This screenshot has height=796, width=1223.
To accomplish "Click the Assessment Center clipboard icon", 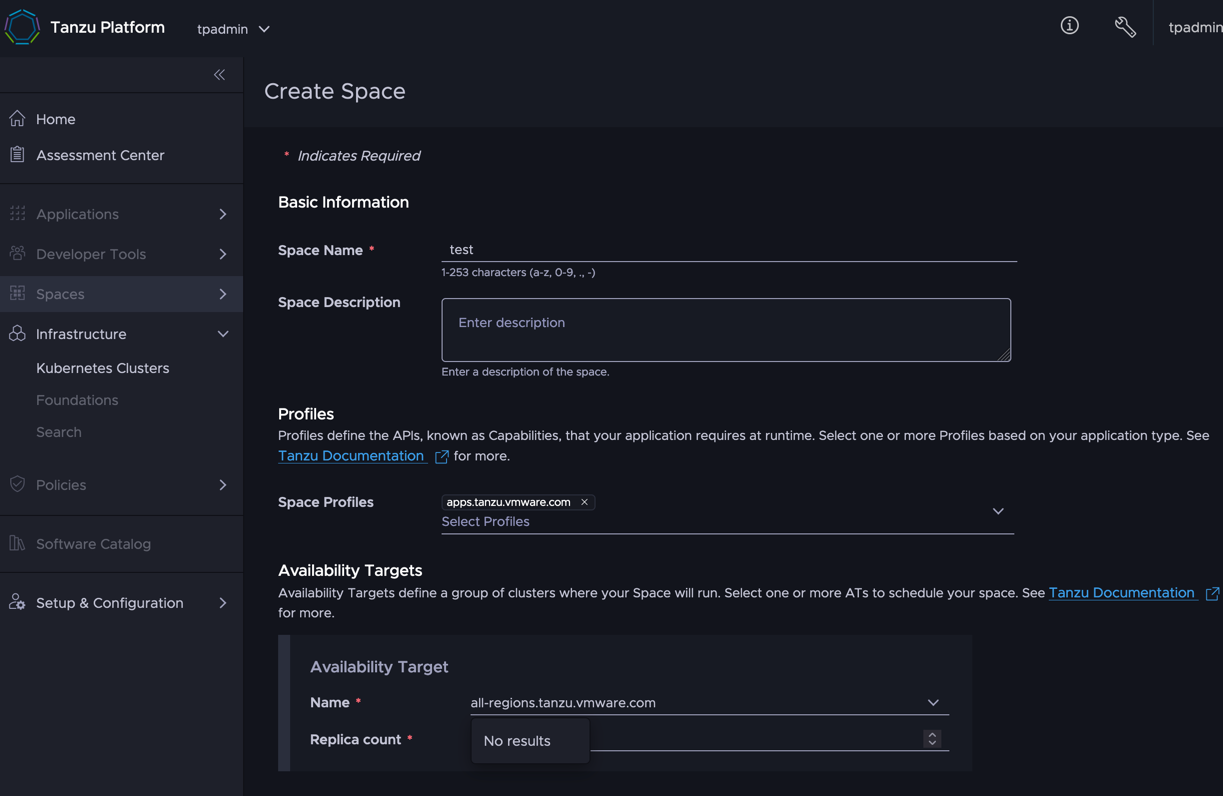I will click(x=17, y=154).
